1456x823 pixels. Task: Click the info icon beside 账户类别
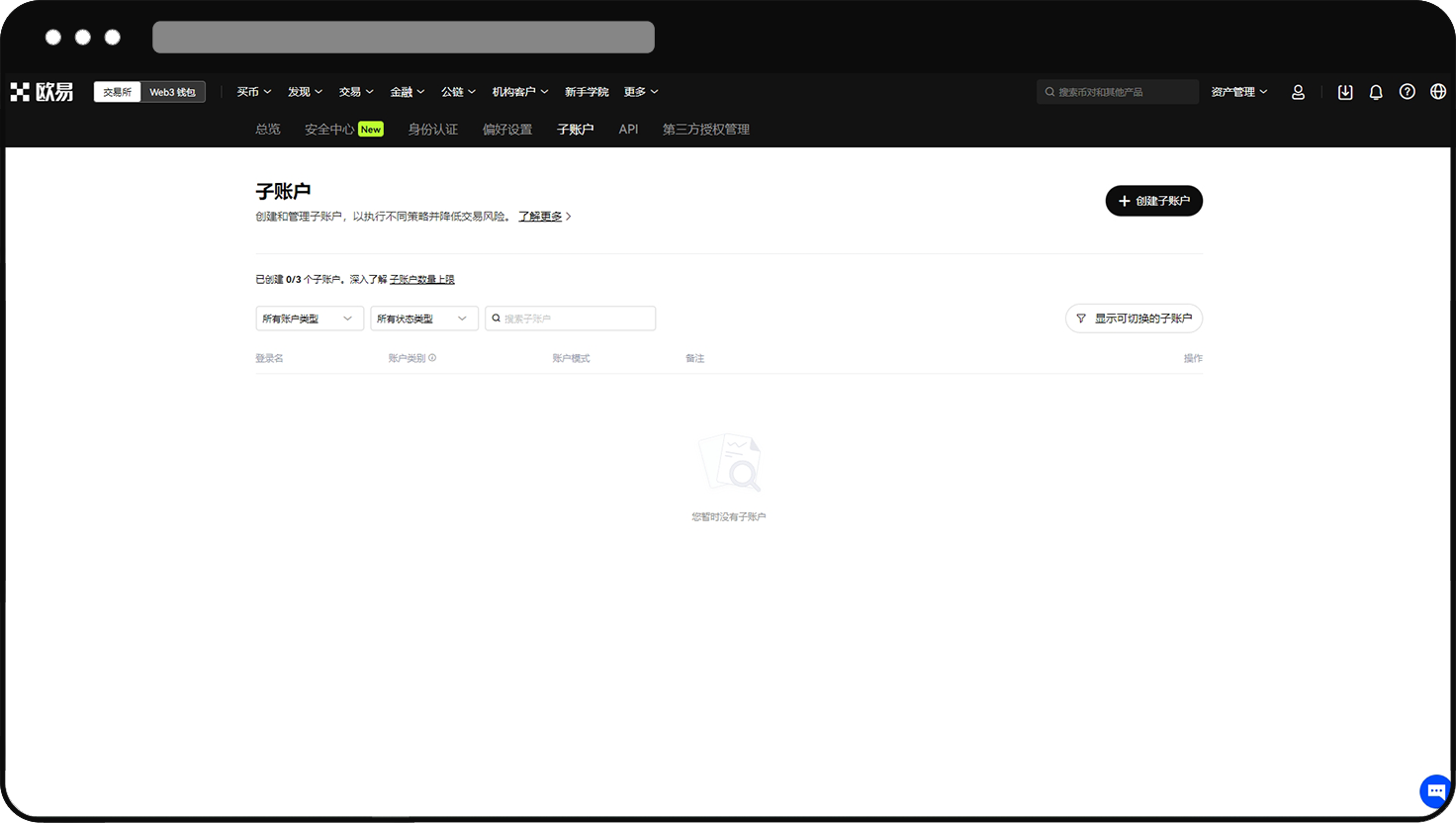tap(432, 358)
